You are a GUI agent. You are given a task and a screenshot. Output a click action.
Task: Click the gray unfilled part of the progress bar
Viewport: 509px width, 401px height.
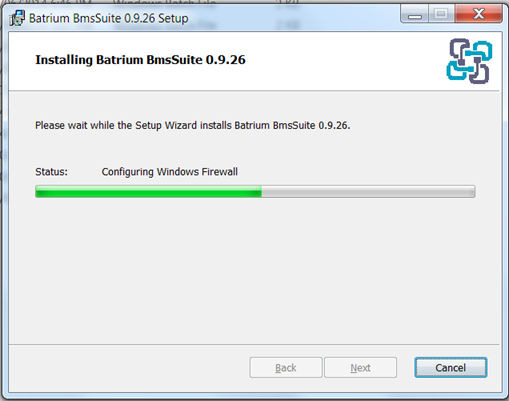[368, 192]
